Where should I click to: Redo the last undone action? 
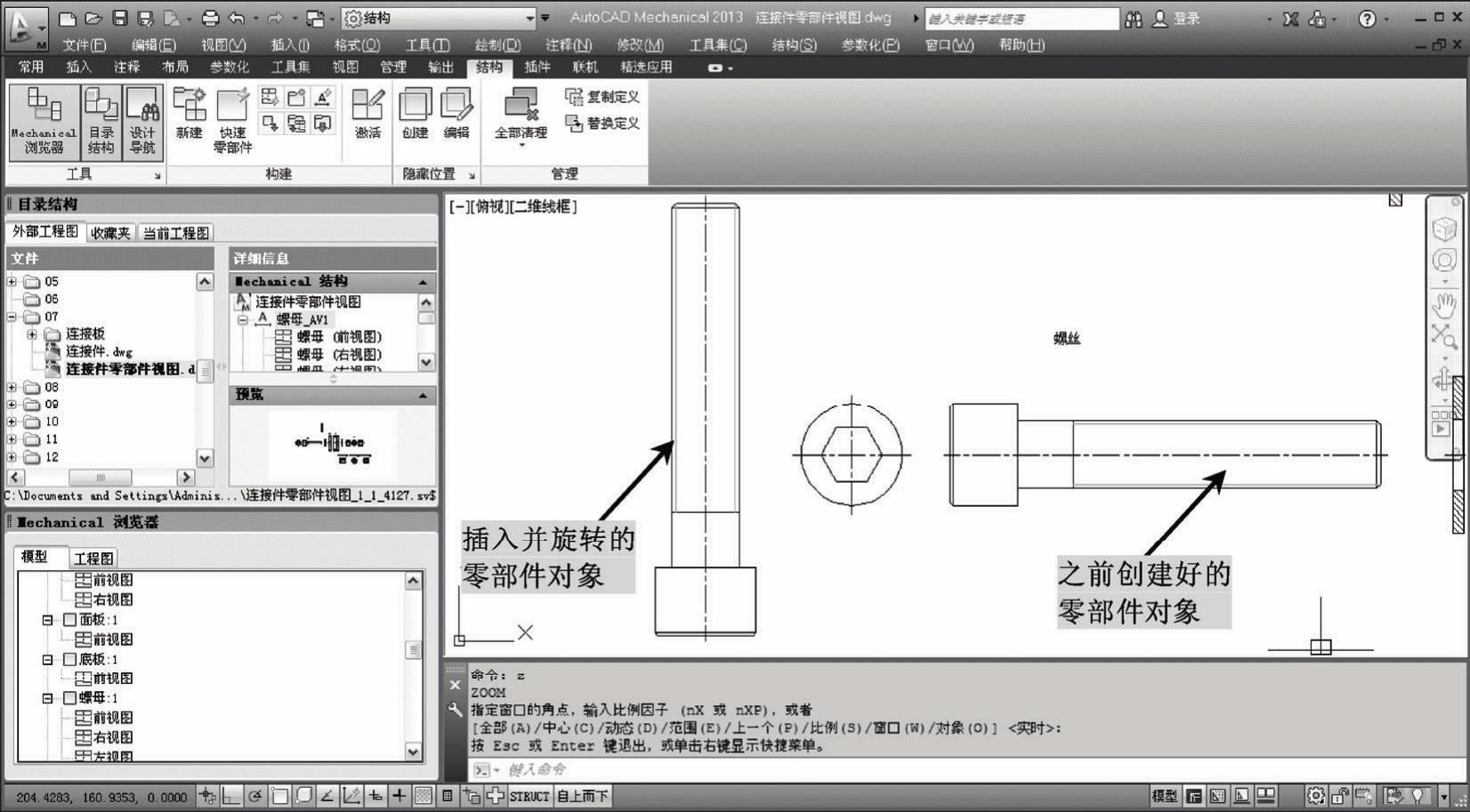275,18
